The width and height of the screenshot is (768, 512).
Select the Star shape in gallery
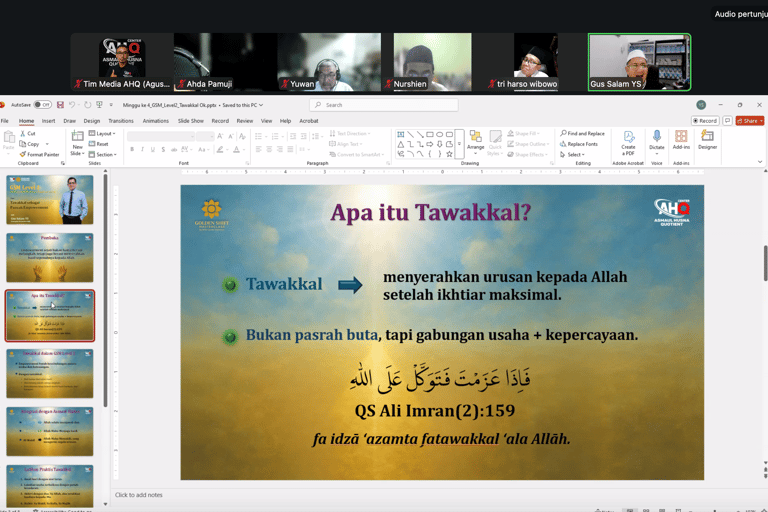pos(449,154)
